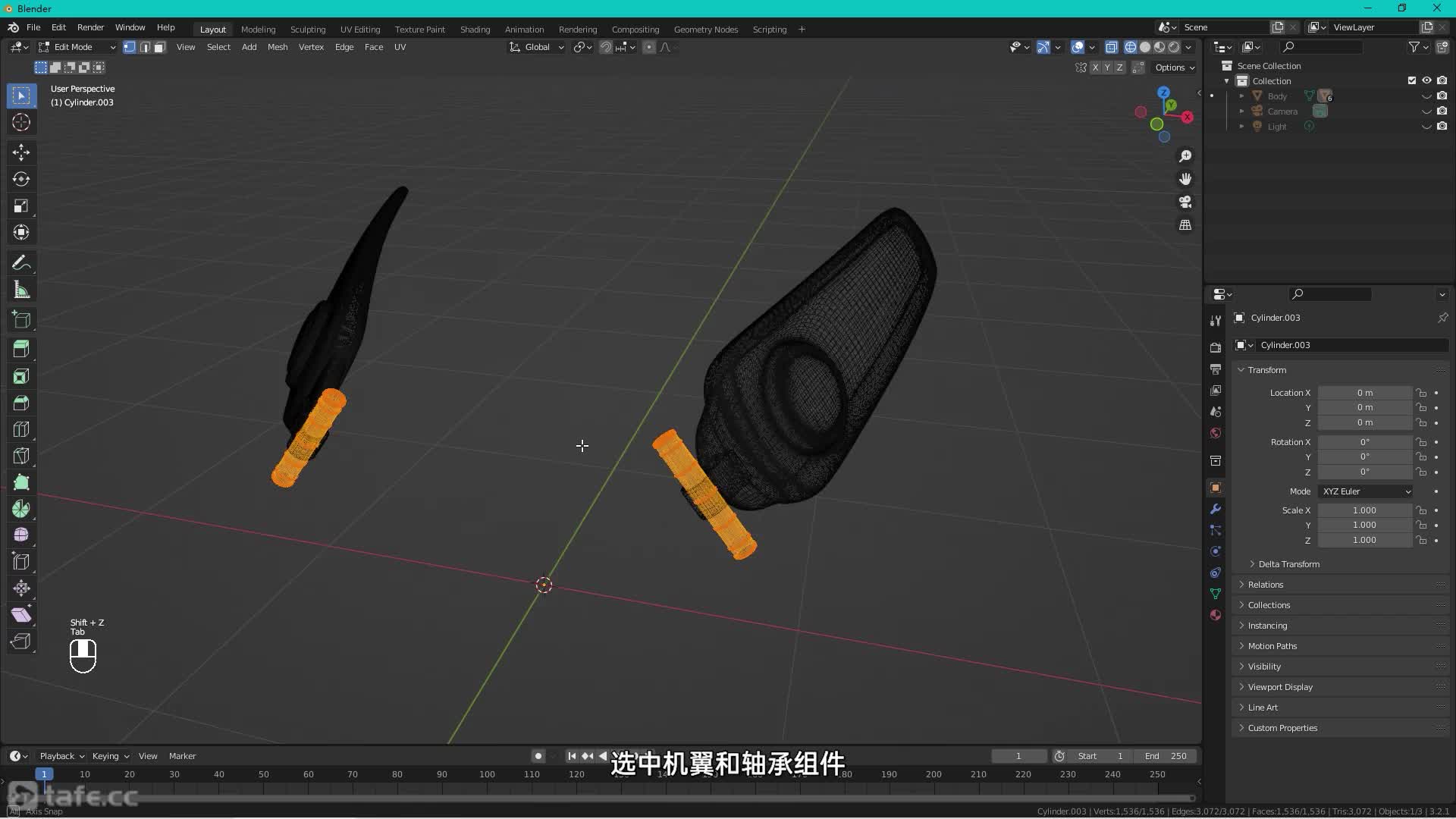1456x819 pixels.
Task: Select the Cursor tool in the toolbar
Action: (21, 122)
